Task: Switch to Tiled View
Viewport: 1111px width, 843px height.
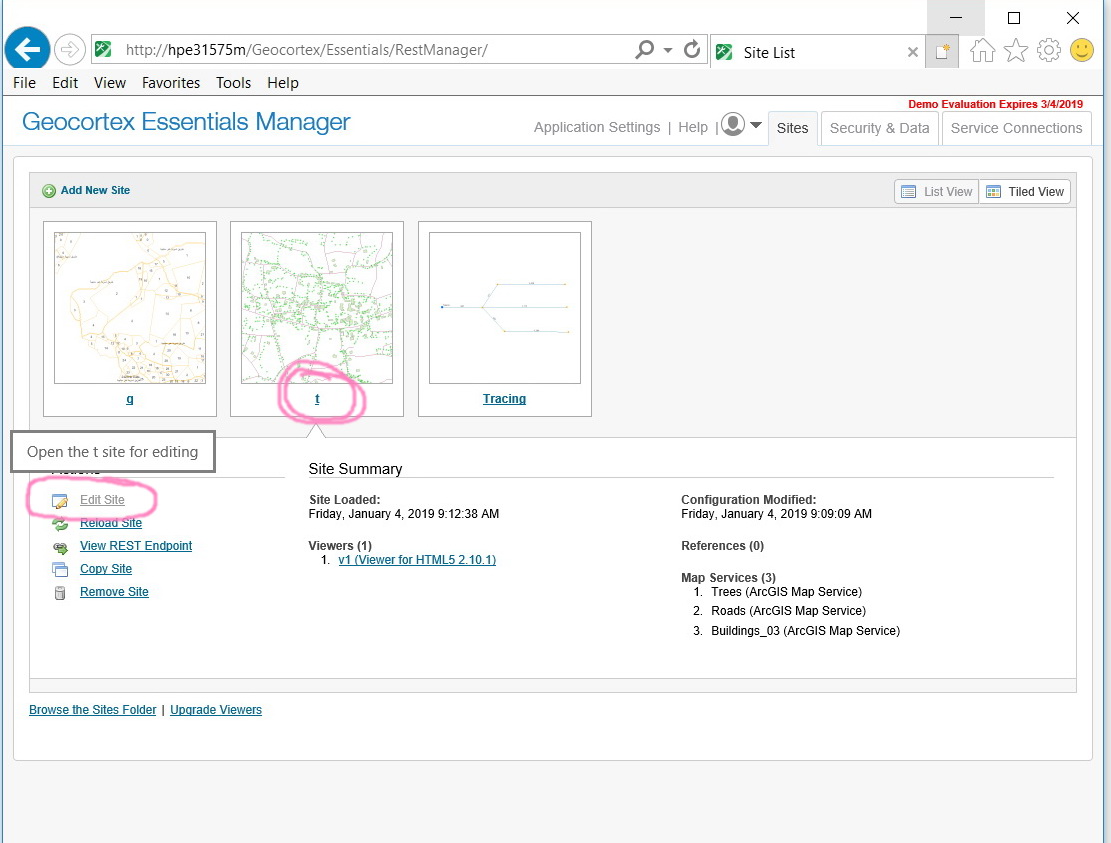Action: pyautogui.click(x=1025, y=191)
